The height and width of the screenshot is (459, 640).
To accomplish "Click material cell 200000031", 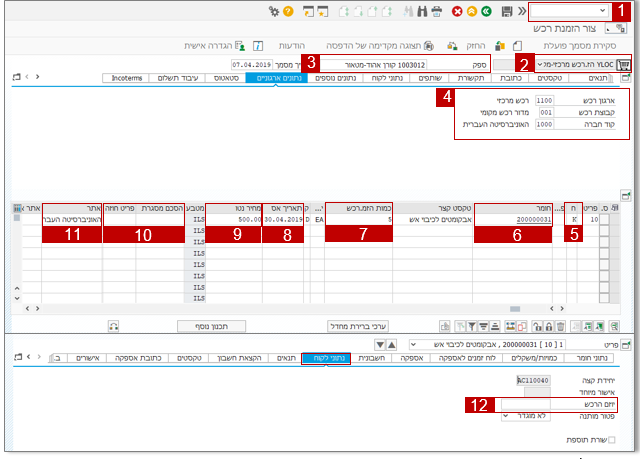I will click(x=513, y=220).
